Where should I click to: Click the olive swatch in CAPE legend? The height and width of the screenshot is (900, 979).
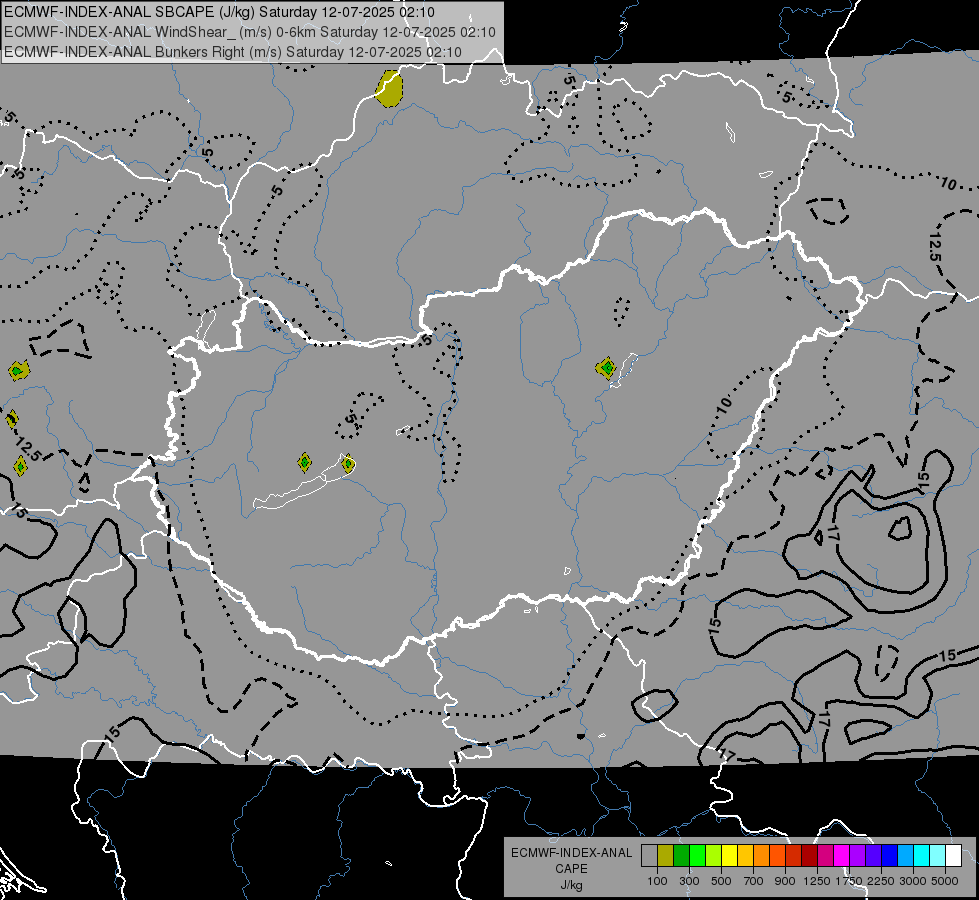coord(666,856)
